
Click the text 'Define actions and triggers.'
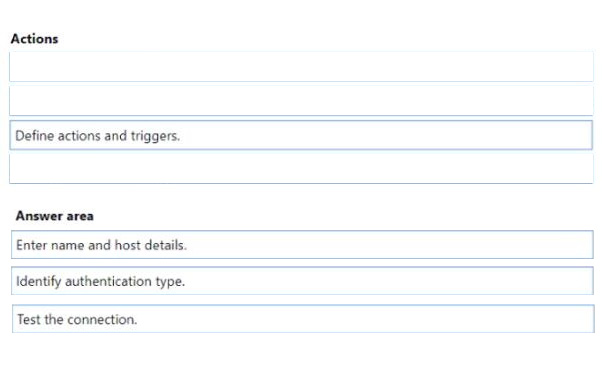point(98,136)
